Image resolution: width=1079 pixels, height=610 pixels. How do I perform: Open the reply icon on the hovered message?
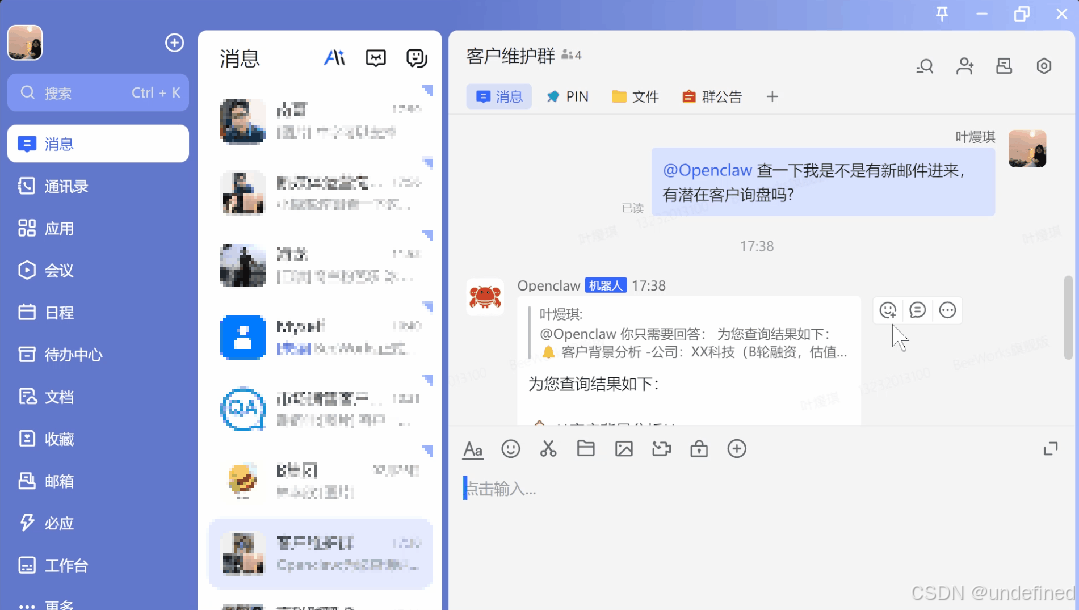coord(918,310)
